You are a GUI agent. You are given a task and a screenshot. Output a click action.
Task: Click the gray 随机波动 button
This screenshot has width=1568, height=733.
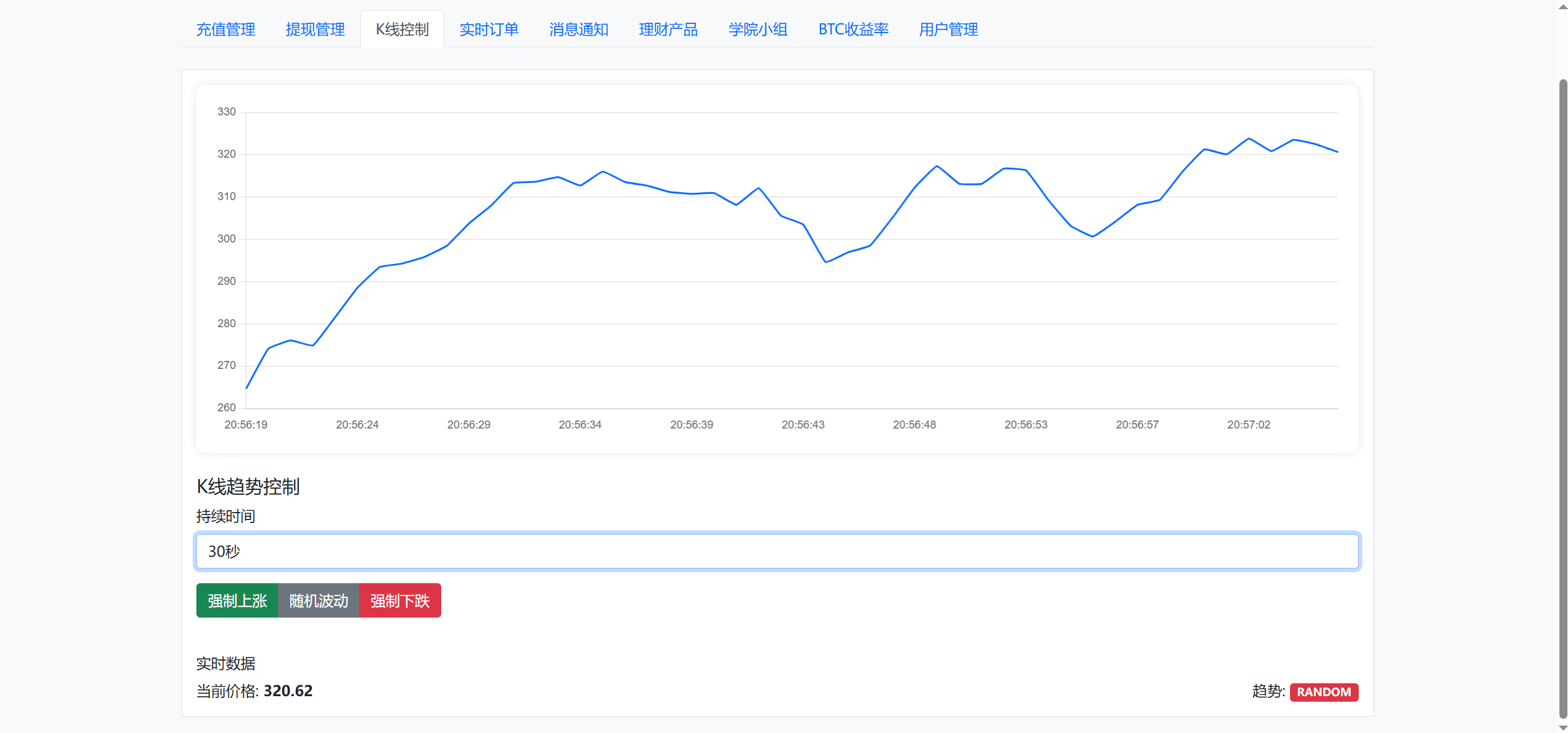tap(319, 600)
